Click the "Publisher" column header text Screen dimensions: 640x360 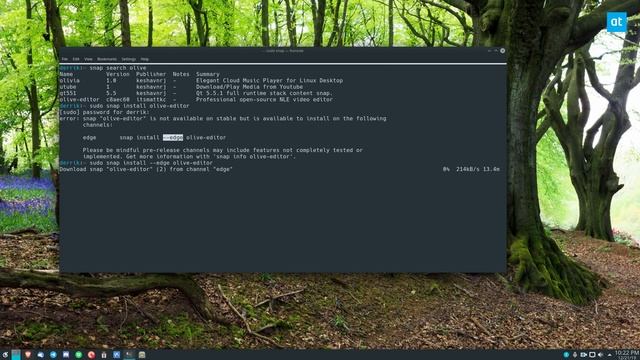(x=151, y=74)
